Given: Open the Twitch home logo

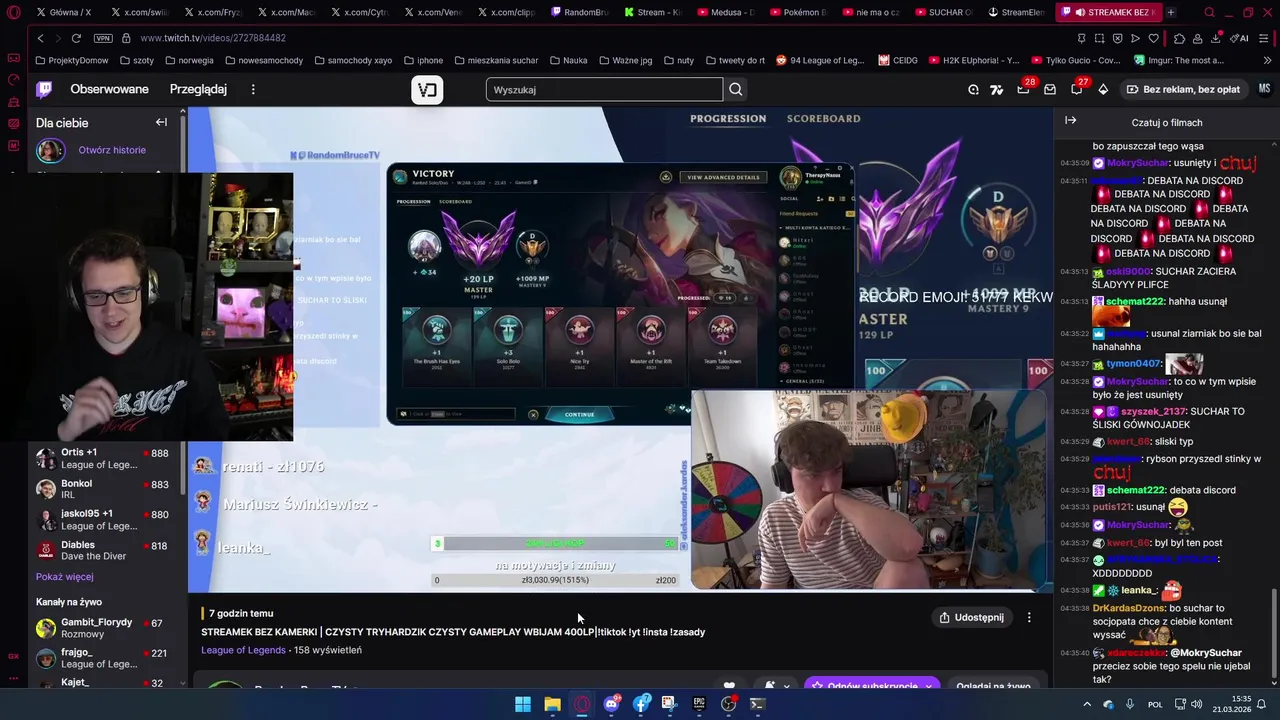Looking at the screenshot, I should (44, 89).
